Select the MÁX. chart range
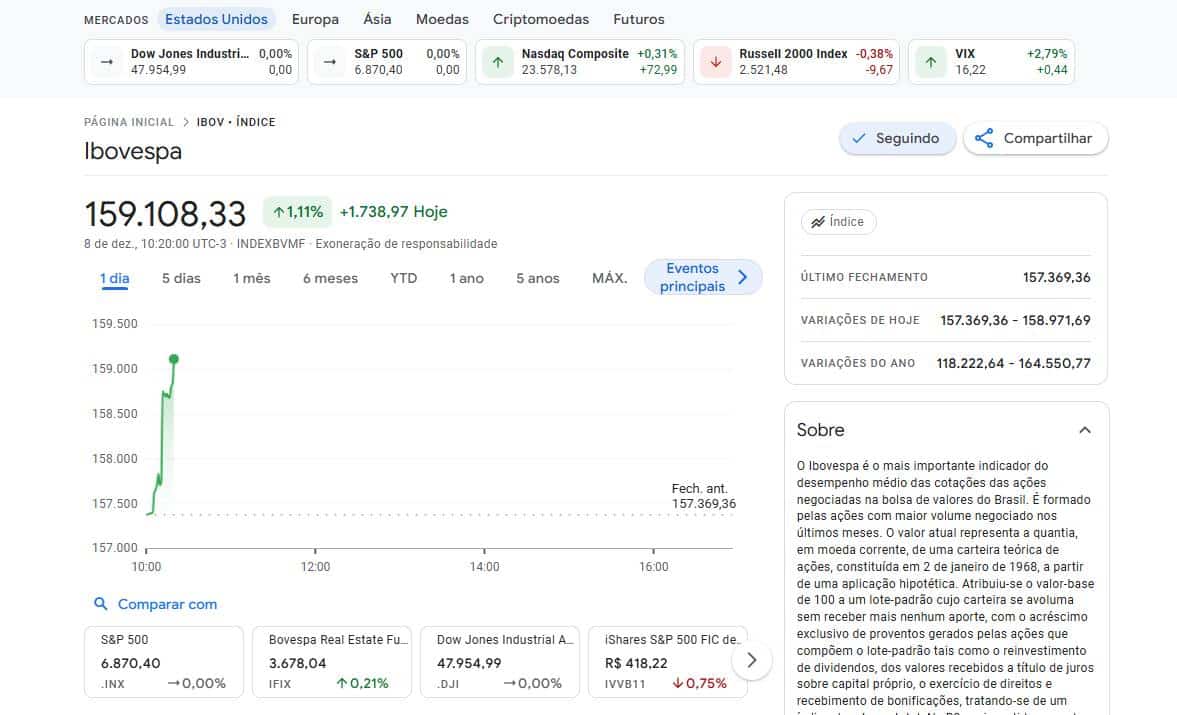Image resolution: width=1177 pixels, height=715 pixels. point(610,278)
